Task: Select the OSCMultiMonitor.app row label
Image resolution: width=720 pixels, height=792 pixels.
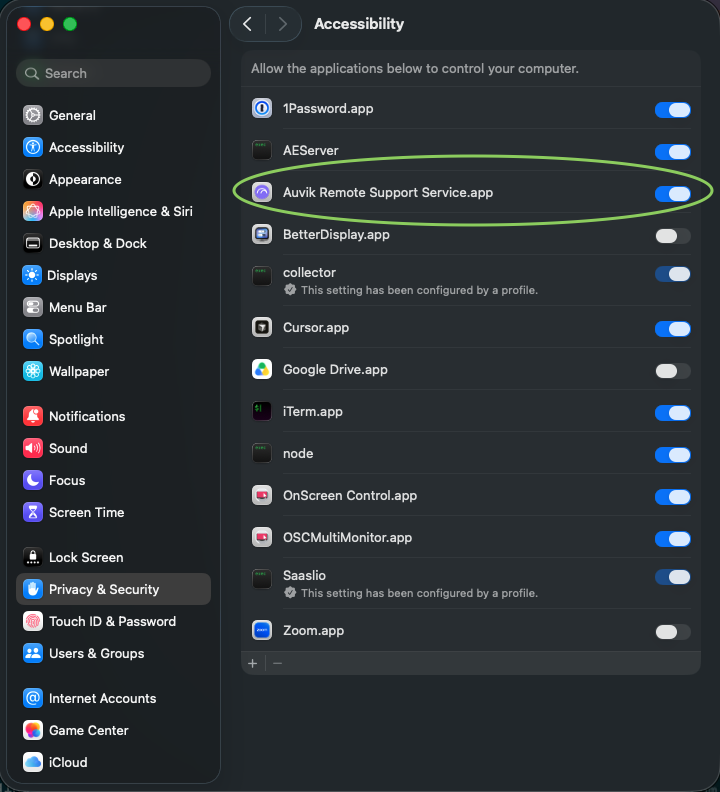Action: [347, 537]
